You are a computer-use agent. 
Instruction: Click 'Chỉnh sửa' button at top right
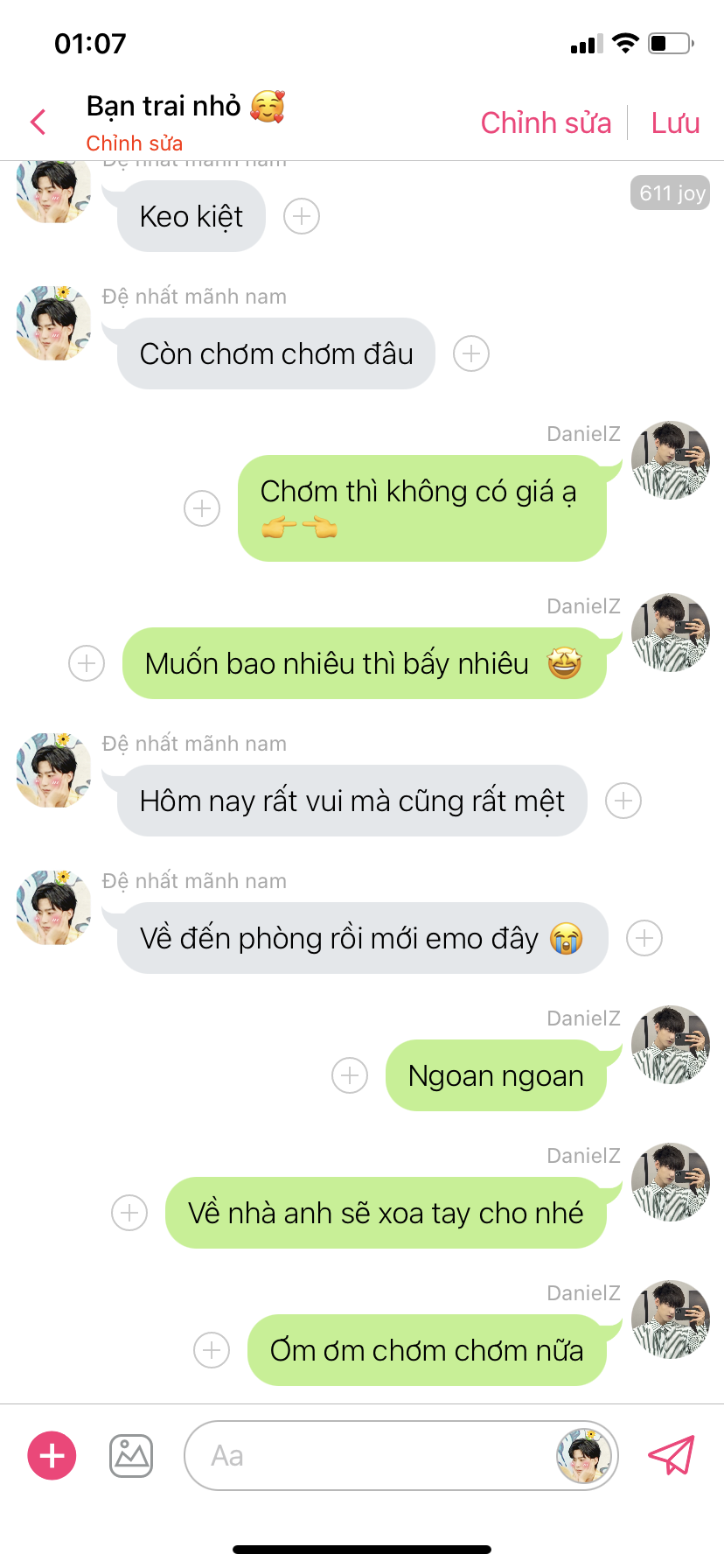tap(546, 122)
